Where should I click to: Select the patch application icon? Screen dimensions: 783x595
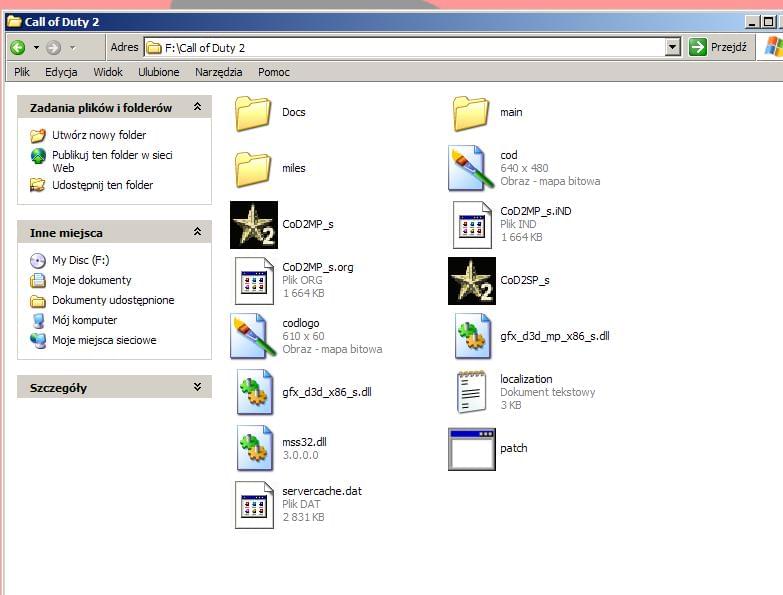tap(471, 449)
